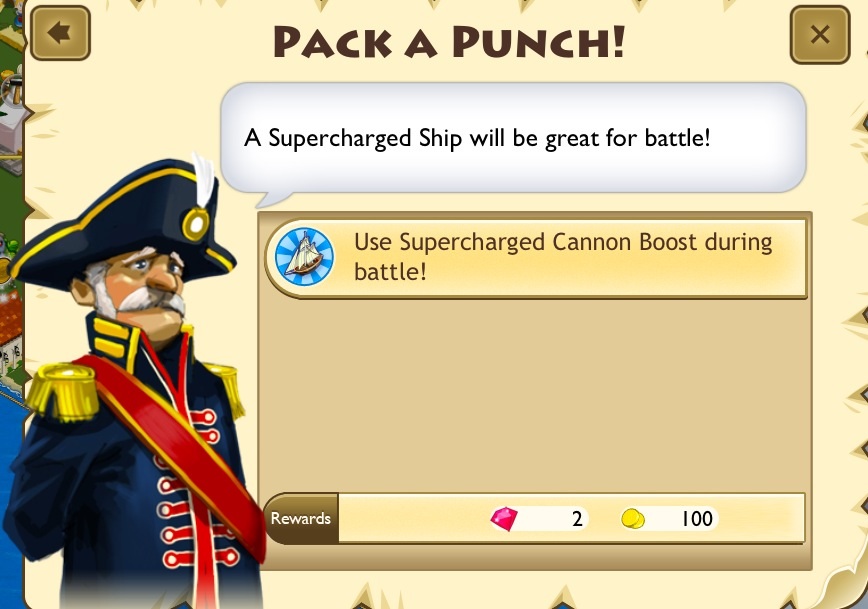This screenshot has width=868, height=609.
Task: Click the Pack a Punch title
Action: [450, 42]
